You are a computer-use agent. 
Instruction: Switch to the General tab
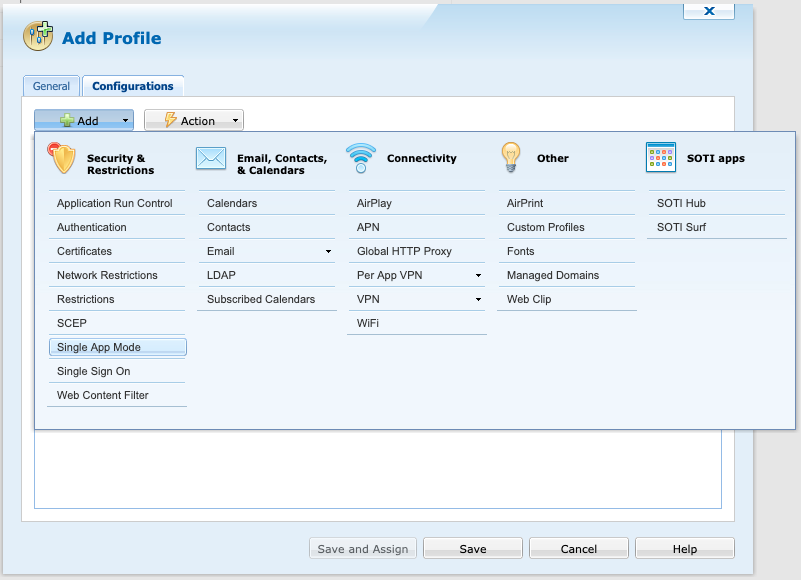(x=51, y=87)
